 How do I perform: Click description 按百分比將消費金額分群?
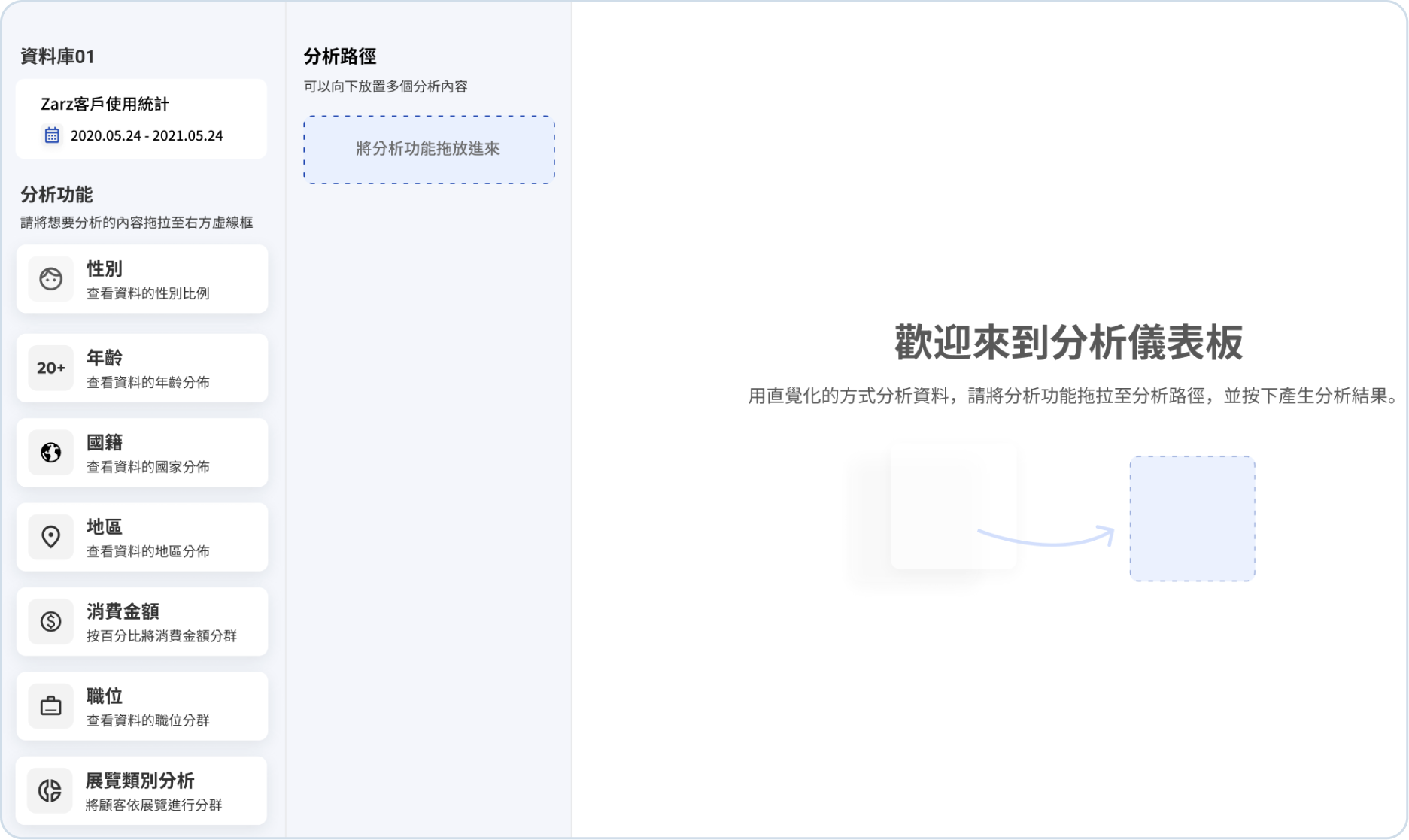tap(162, 636)
